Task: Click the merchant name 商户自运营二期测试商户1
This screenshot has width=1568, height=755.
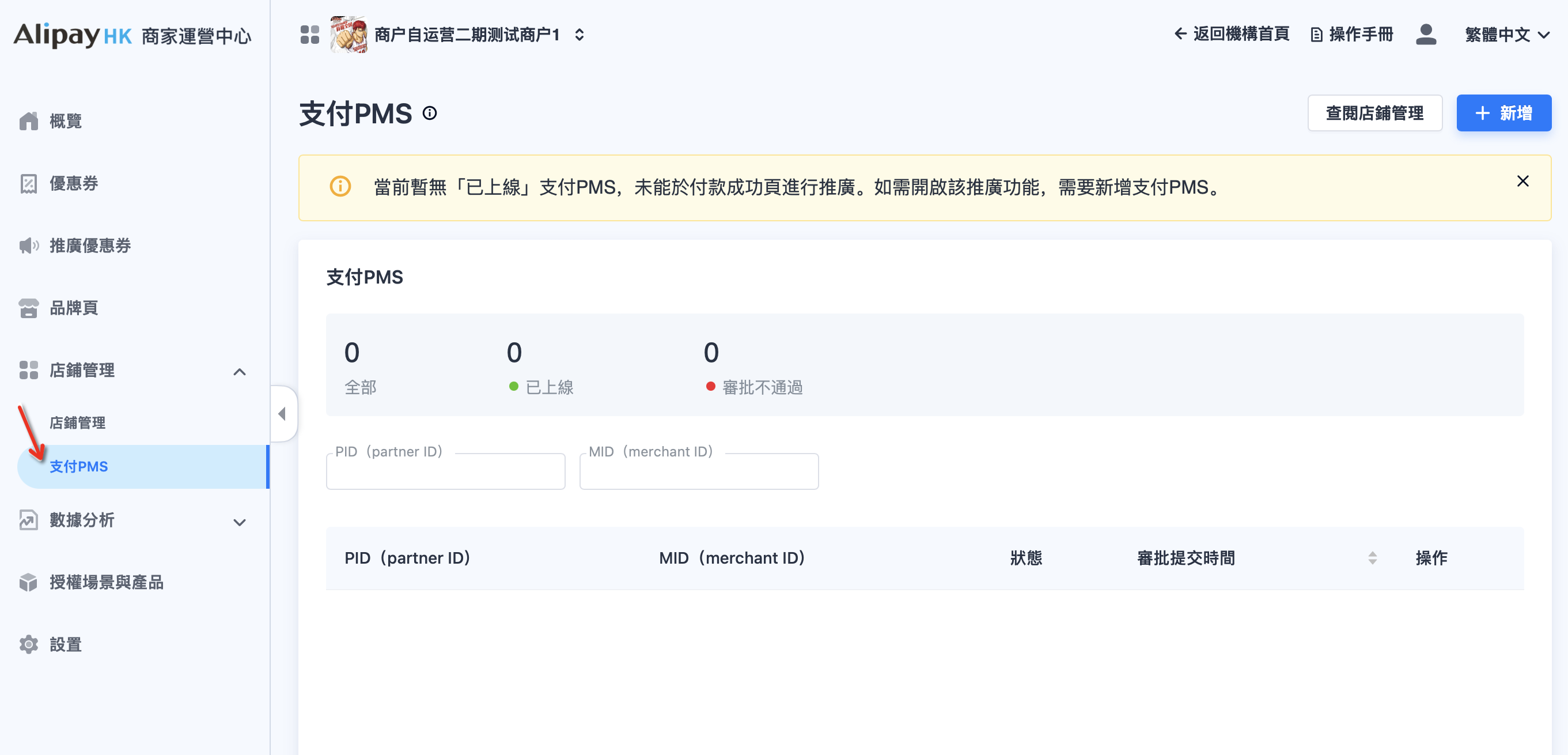Action: click(x=467, y=35)
